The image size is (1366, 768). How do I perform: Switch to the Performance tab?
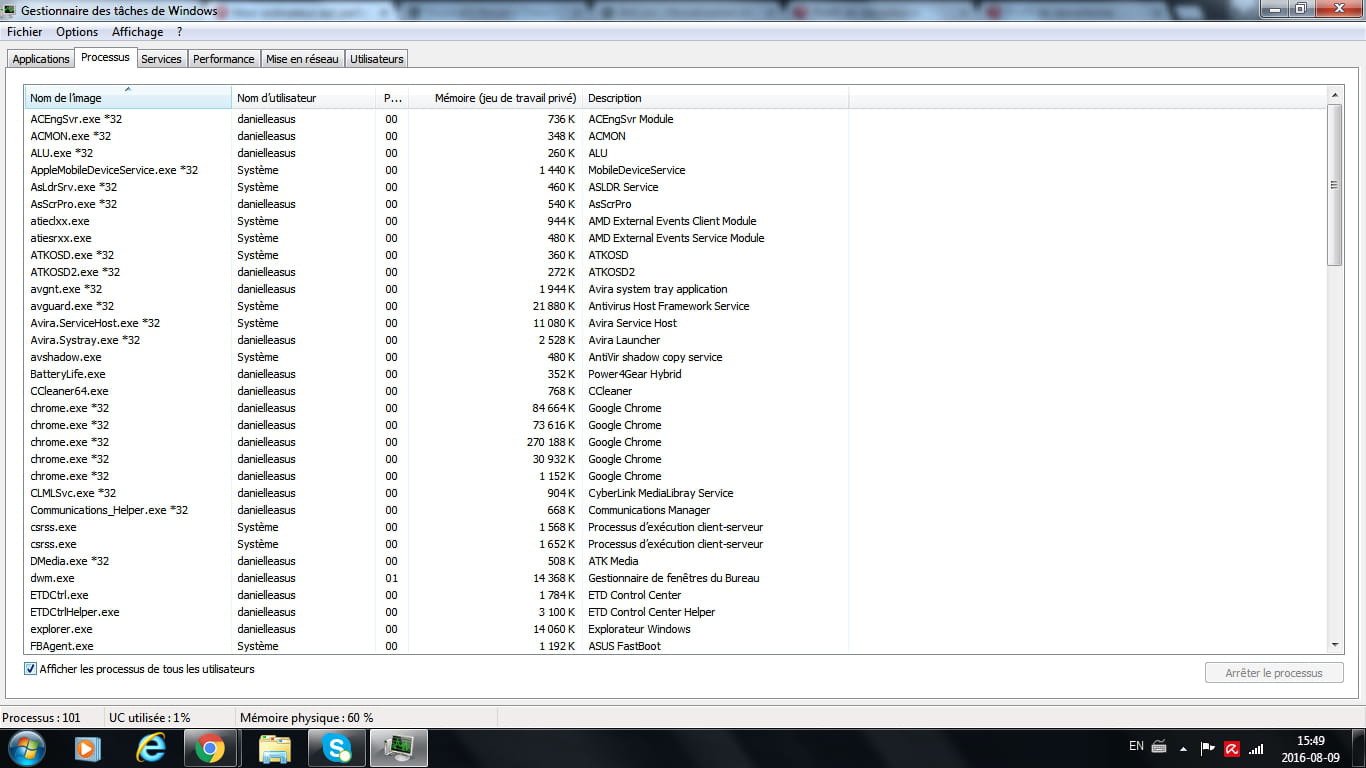(x=224, y=59)
